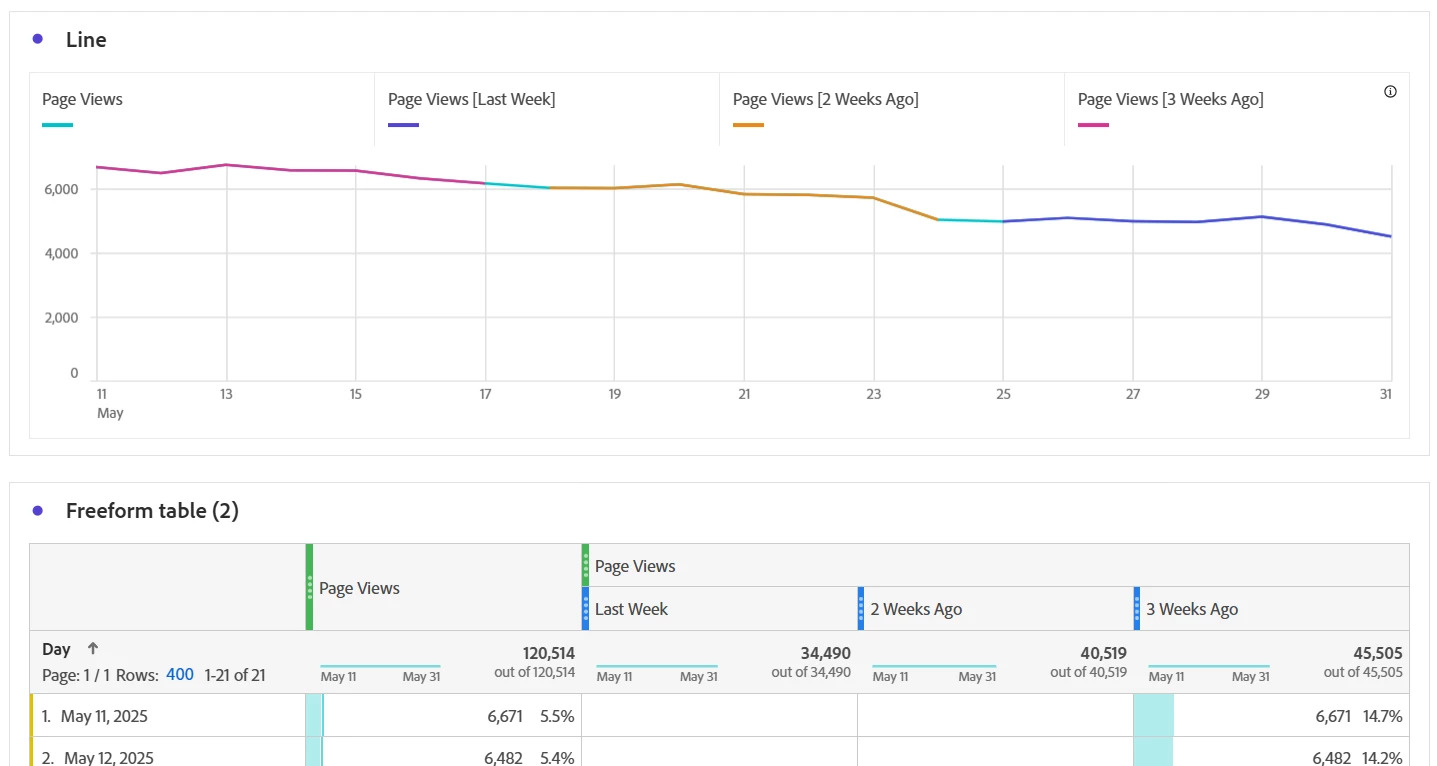Screen dimensions: 1437x766
Task: Click the teal Page Views color swatch
Action: point(57,125)
